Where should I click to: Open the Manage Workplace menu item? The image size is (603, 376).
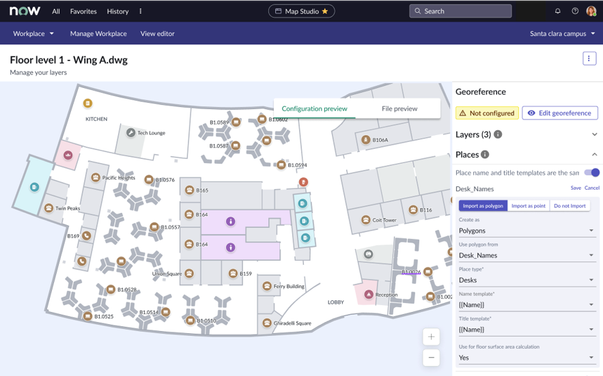(98, 33)
